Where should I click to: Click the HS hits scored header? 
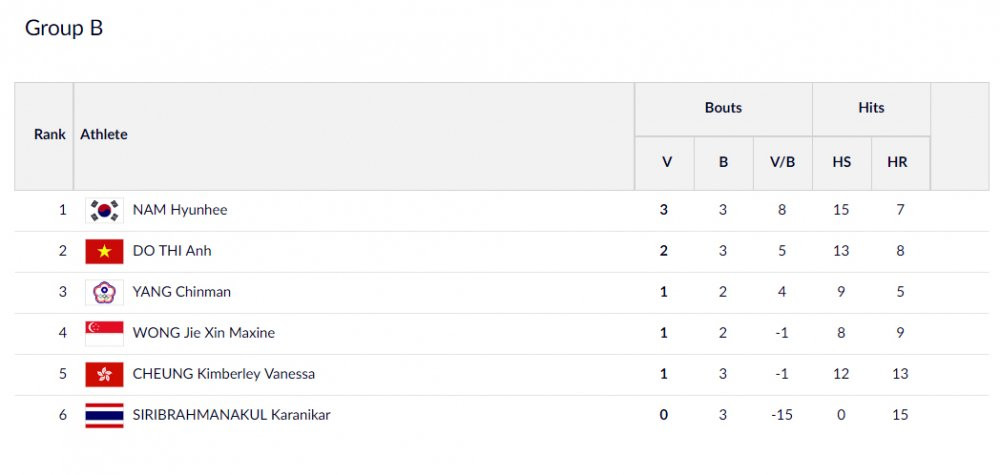pos(842,162)
